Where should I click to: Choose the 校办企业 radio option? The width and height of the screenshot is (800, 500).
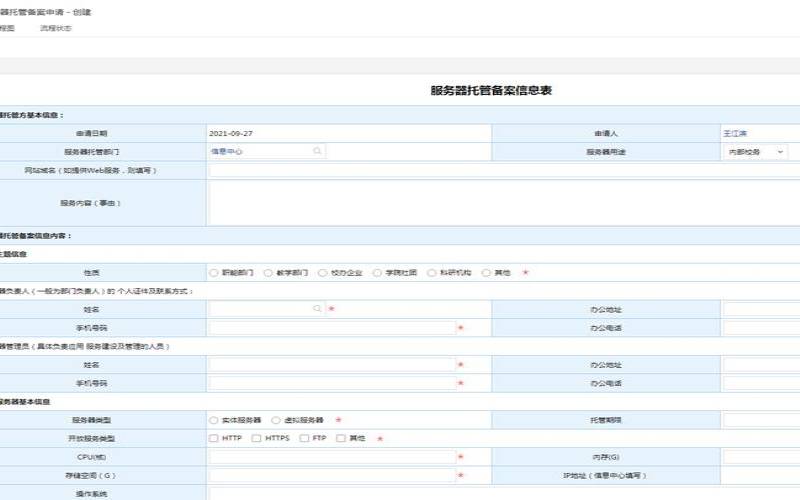(x=322, y=273)
